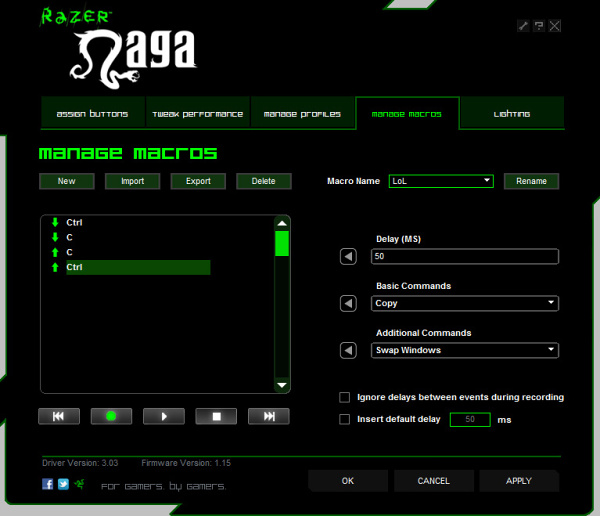Screen dimensions: 600x516
Task: Open the Facebook icon link
Action: coord(47,484)
